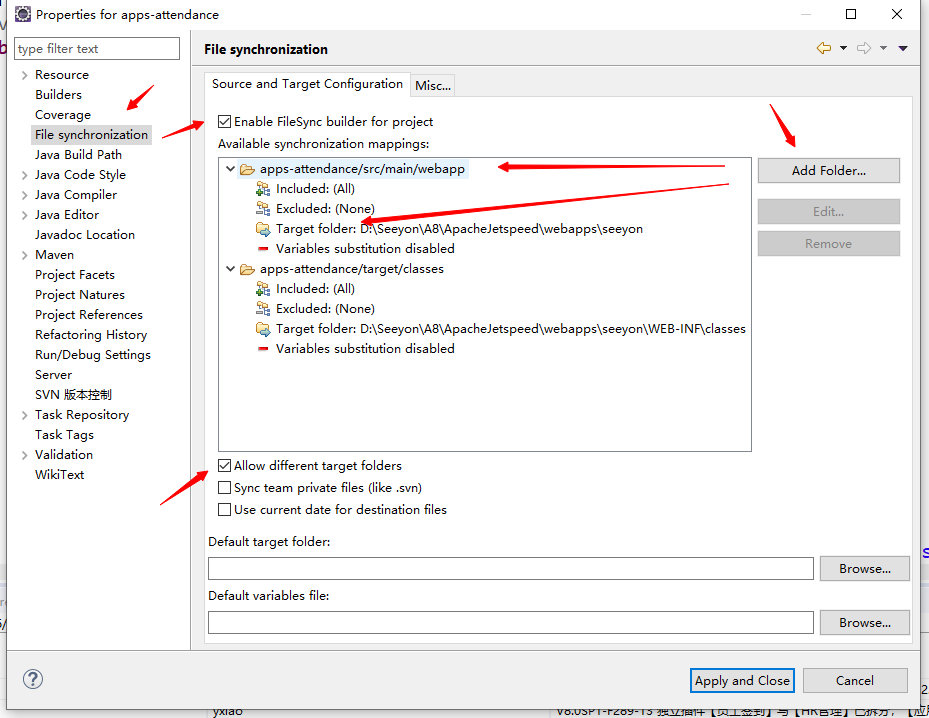
Task: Select 'Variables substitution disabled' under target/classes
Action: tap(365, 349)
